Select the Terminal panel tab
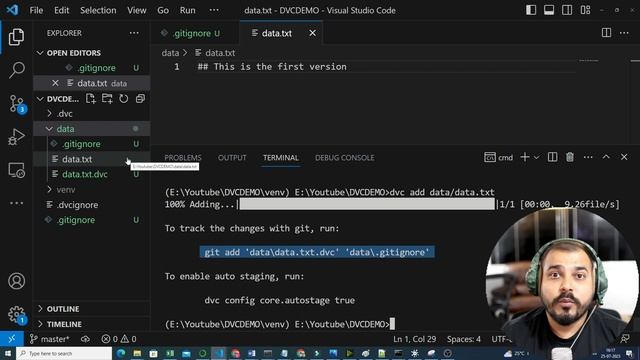The image size is (640, 360). 281,158
